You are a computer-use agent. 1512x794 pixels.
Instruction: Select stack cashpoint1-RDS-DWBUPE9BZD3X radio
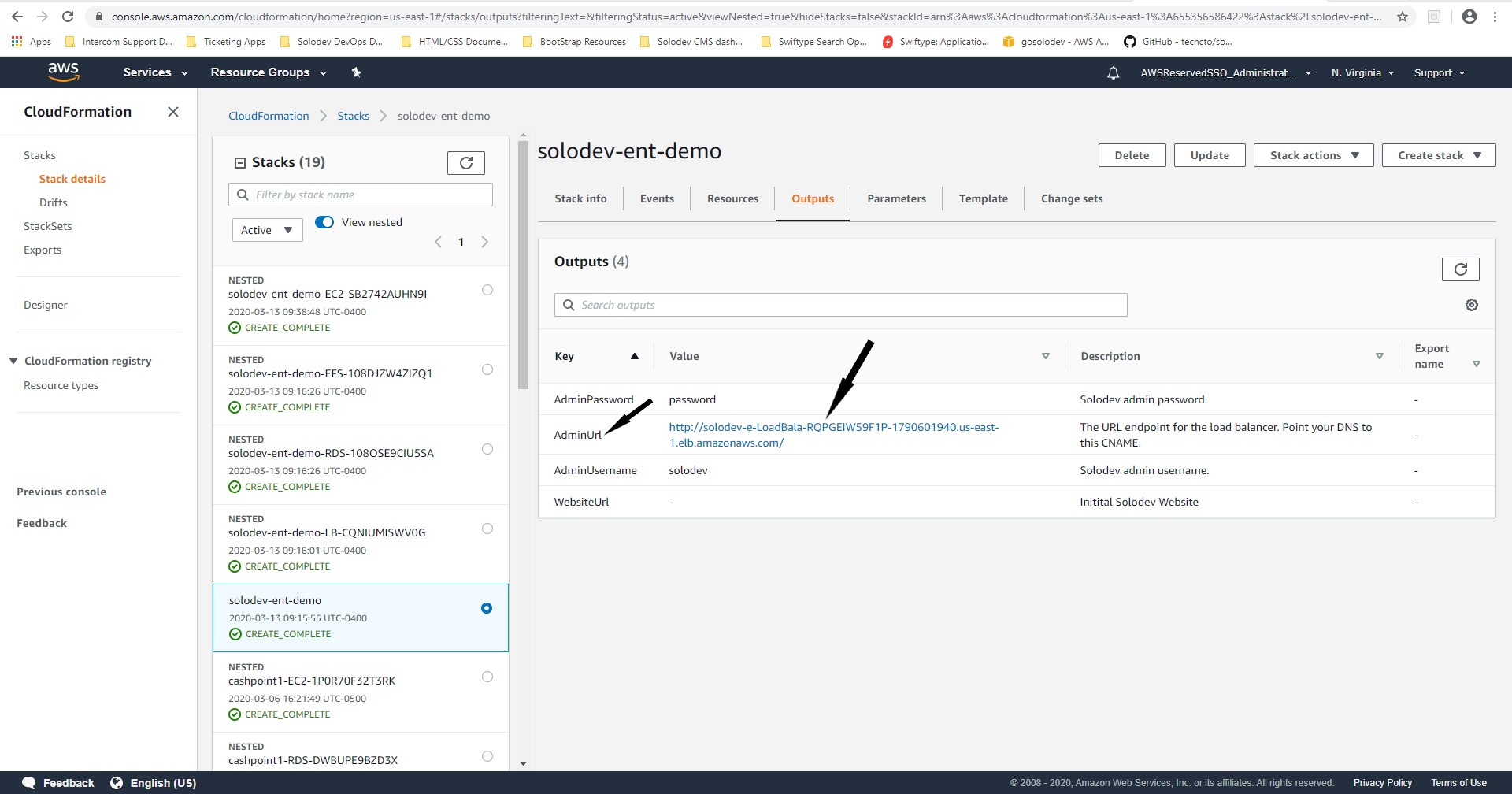487,756
